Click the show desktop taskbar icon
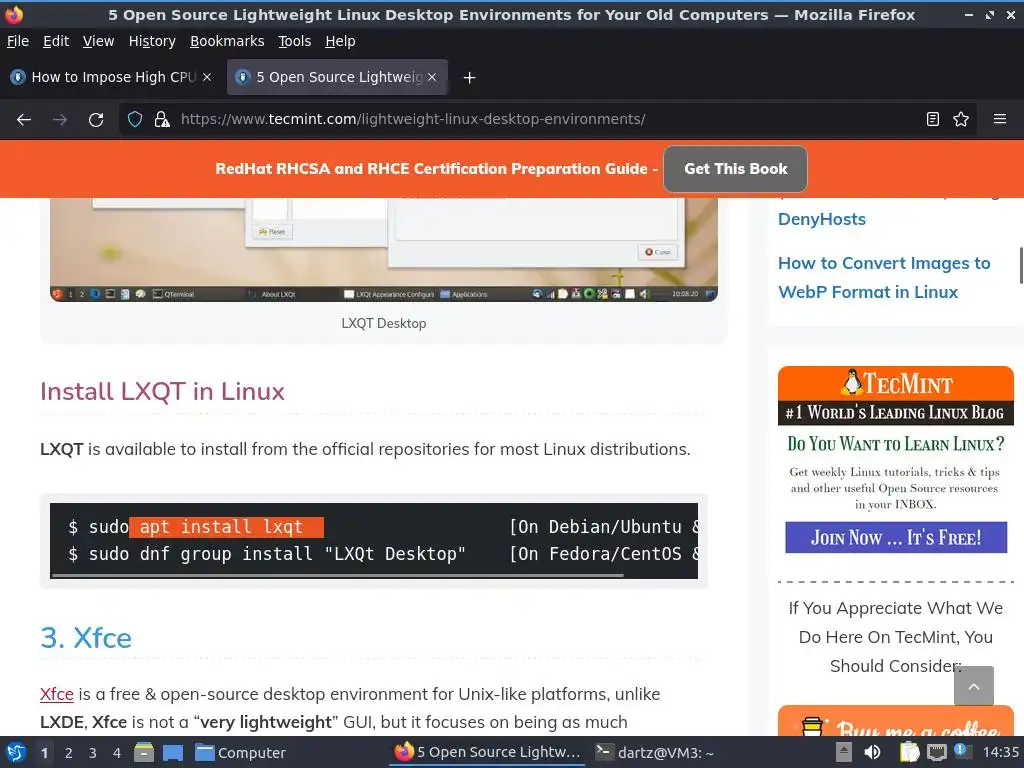The image size is (1024, 768). pyautogui.click(x=172, y=753)
